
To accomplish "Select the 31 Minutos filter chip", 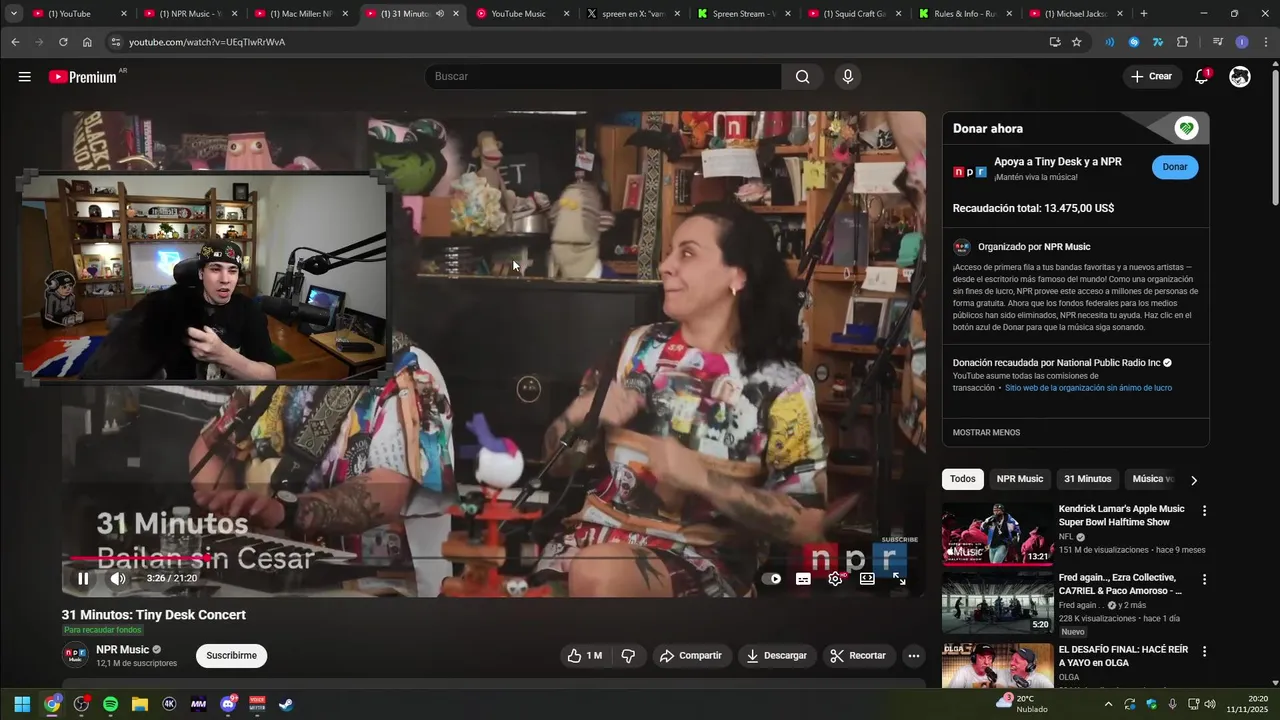I will tap(1087, 479).
